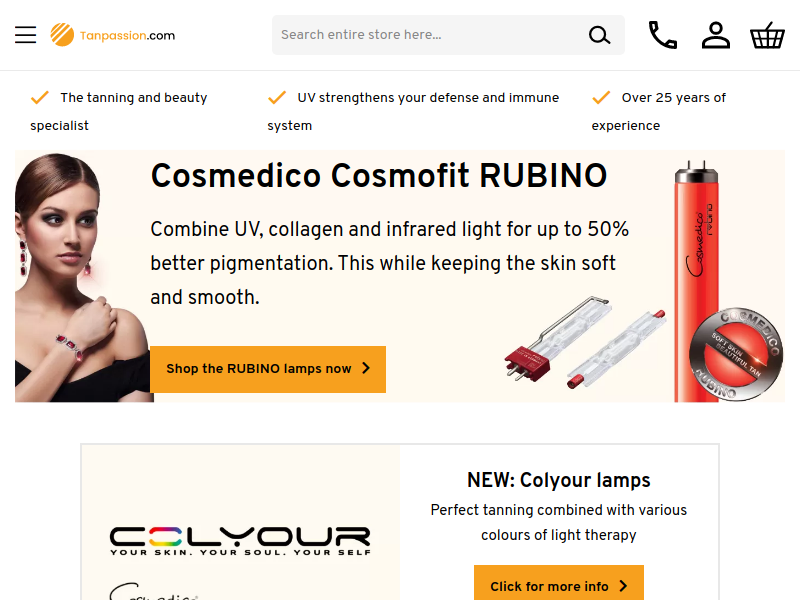The height and width of the screenshot is (600, 800).
Task: Focus the Search entire store field
Action: coord(429,35)
